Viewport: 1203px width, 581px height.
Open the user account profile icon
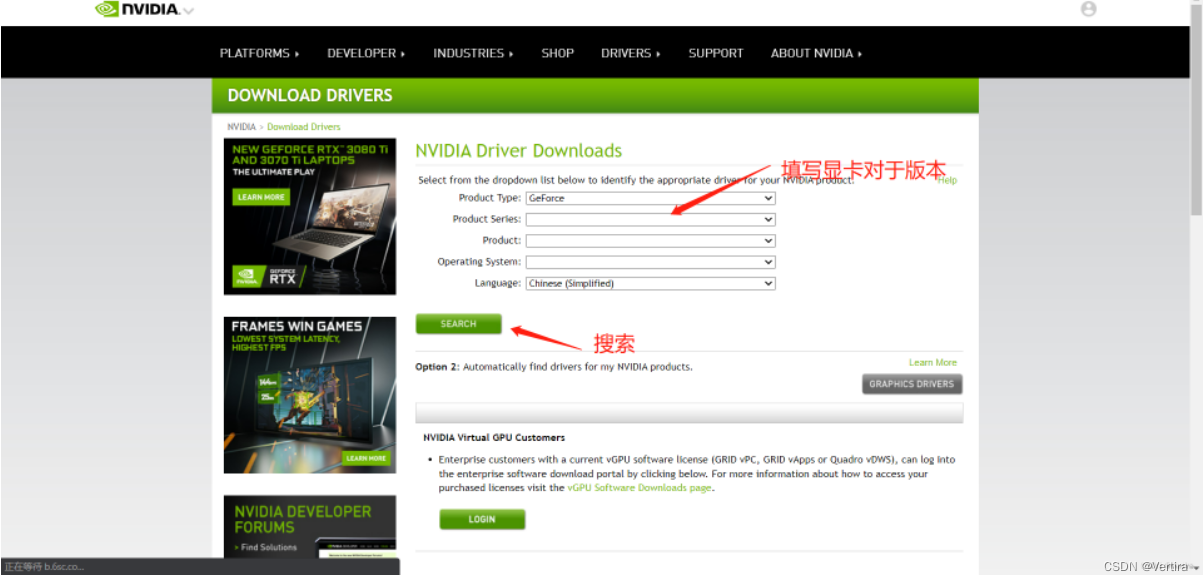(1089, 9)
